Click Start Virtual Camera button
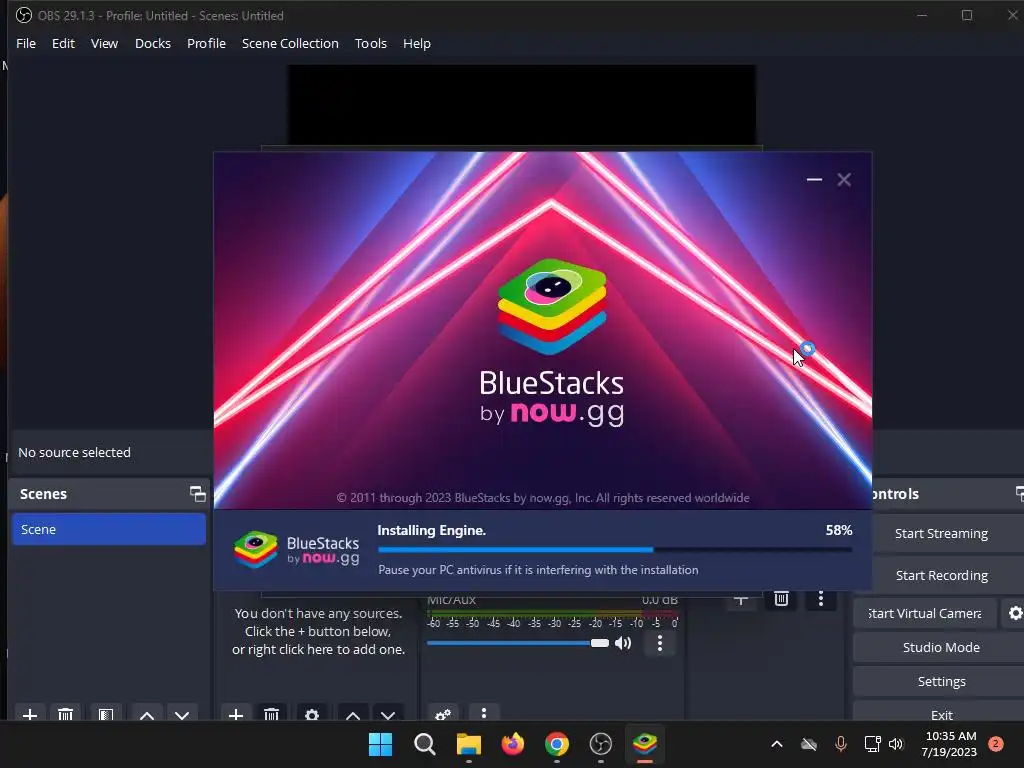Screen dimensions: 1024x768 tap(925, 613)
